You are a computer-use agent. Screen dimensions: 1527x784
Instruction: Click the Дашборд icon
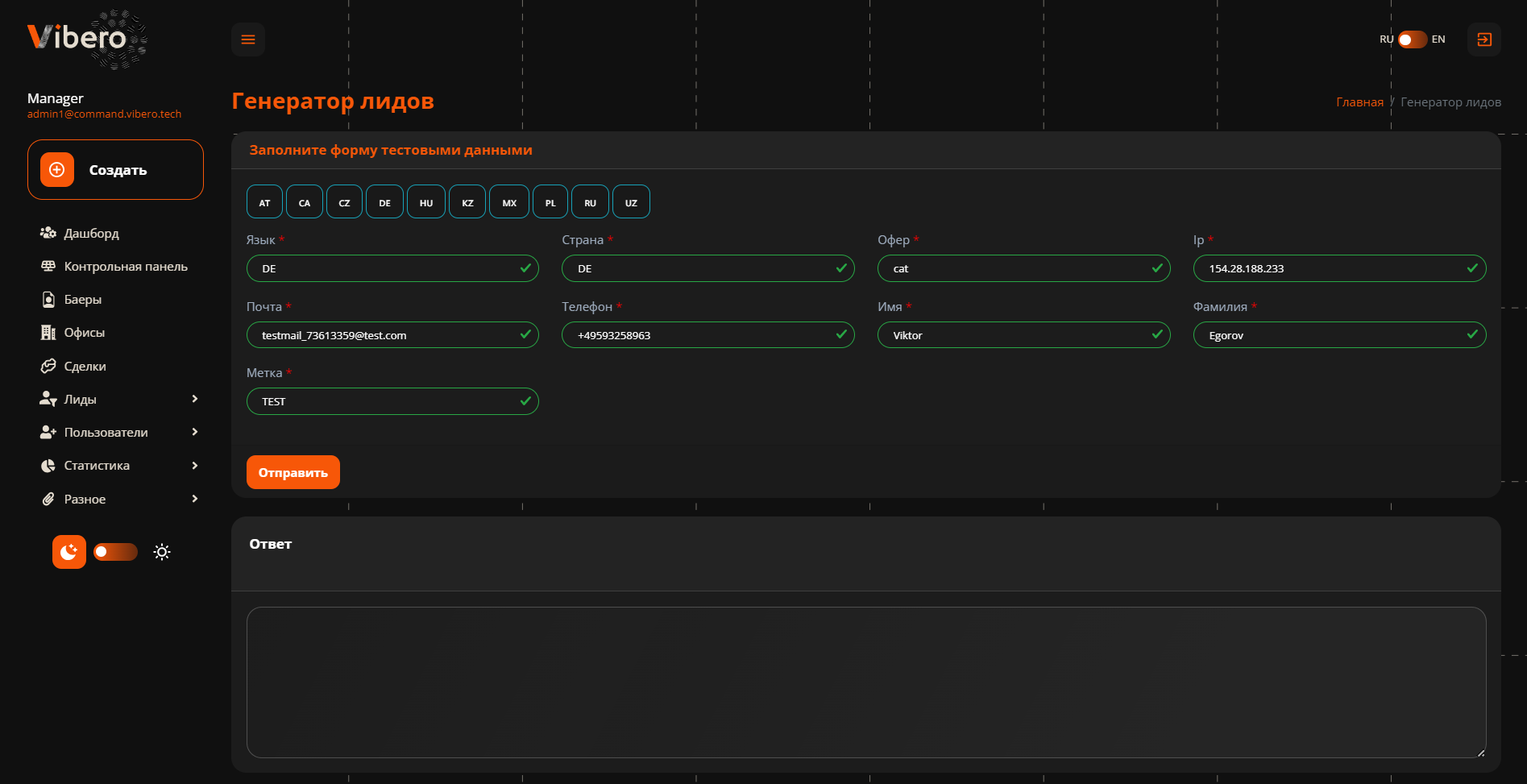pos(48,233)
